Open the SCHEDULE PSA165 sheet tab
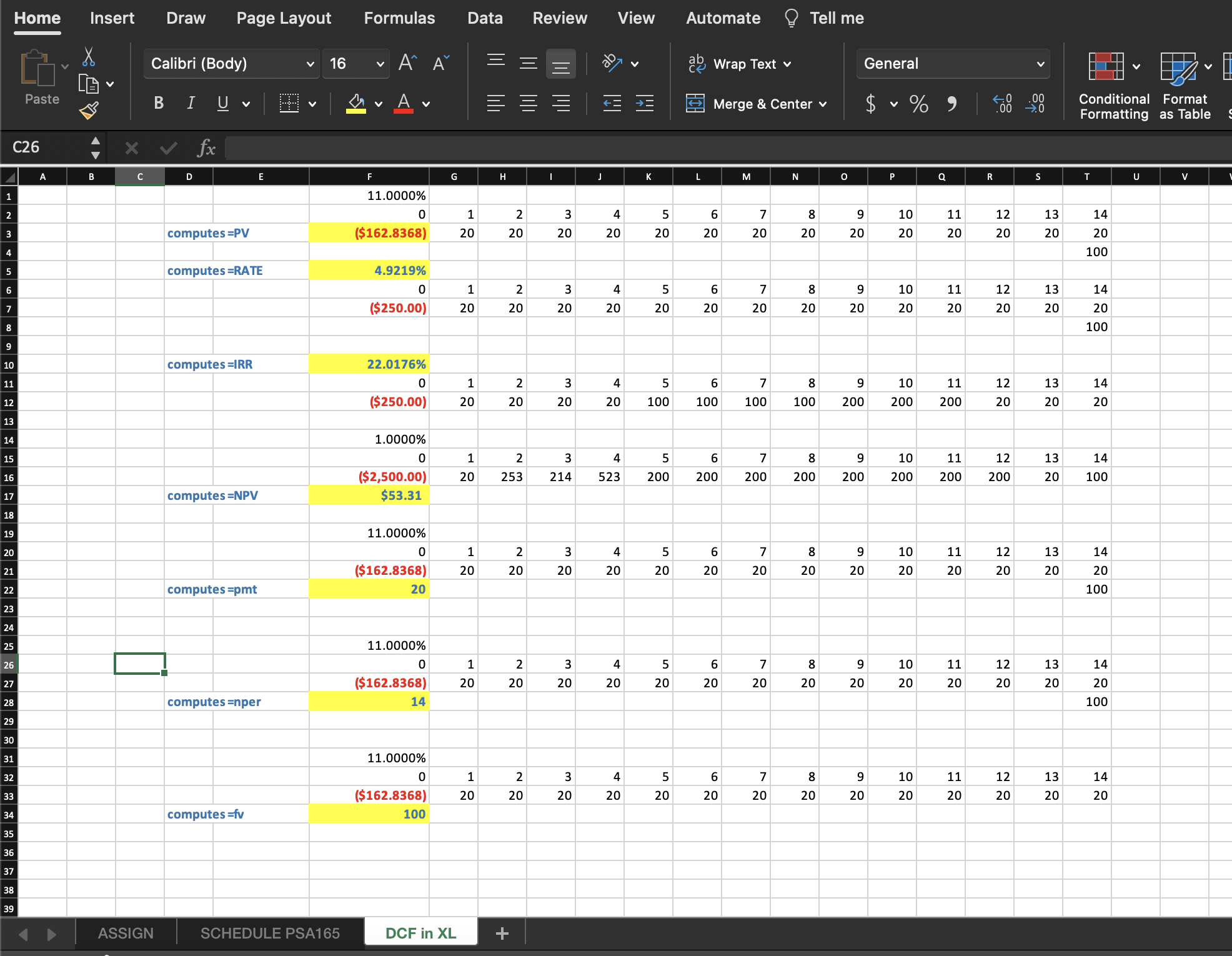The width and height of the screenshot is (1232, 956). tap(270, 933)
